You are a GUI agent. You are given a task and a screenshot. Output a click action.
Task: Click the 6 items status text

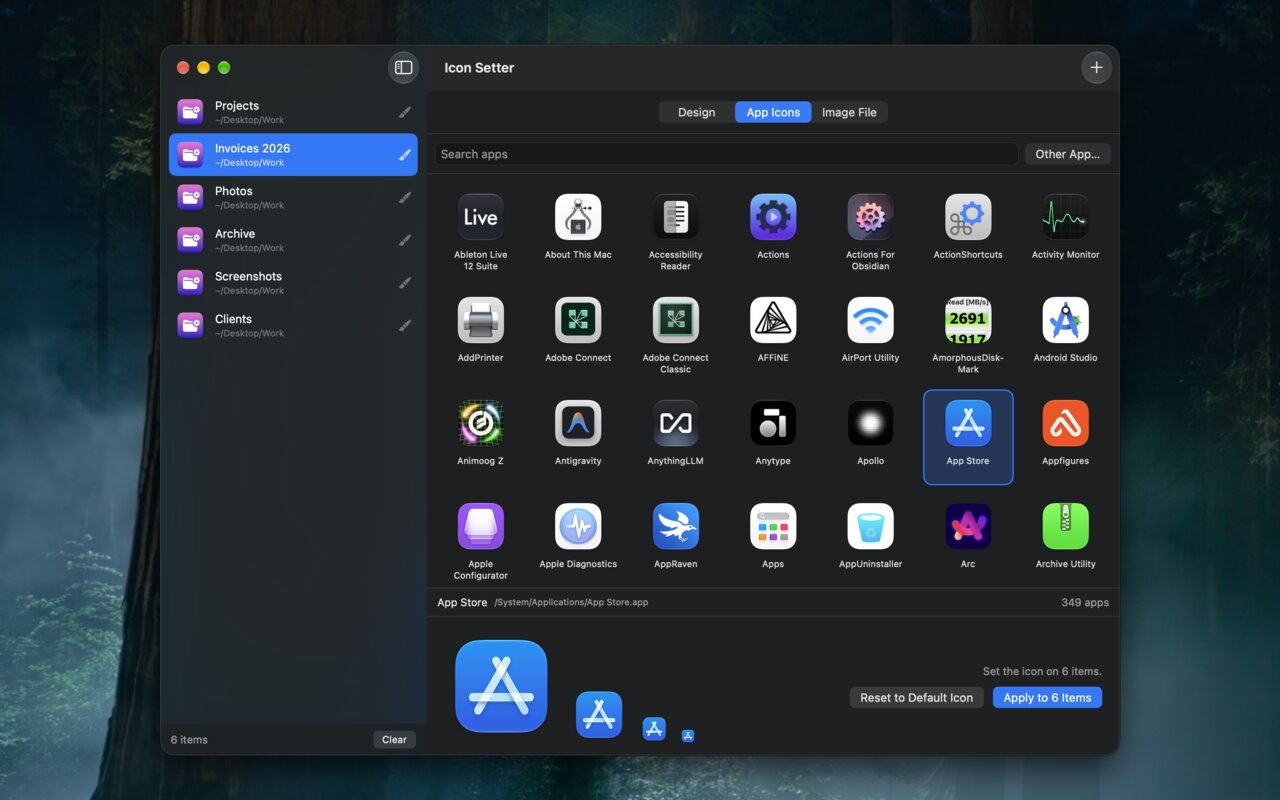tap(189, 740)
